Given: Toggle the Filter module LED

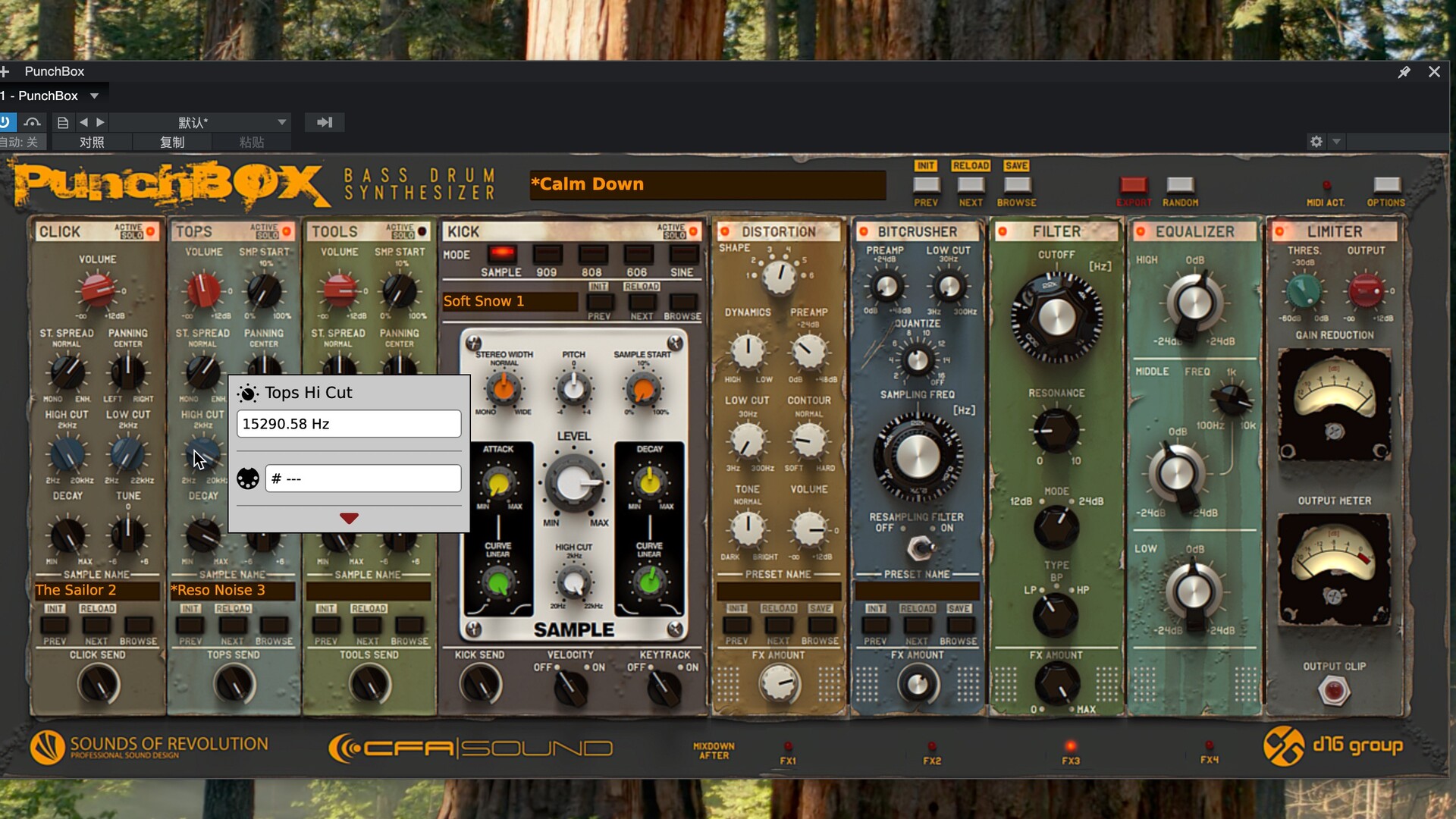Looking at the screenshot, I should click(x=1003, y=231).
